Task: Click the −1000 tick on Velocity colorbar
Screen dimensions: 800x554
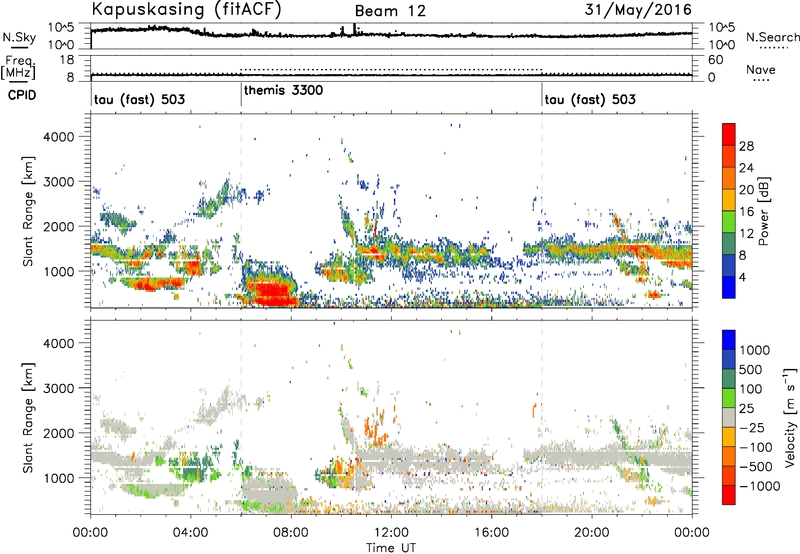Action: coord(759,486)
